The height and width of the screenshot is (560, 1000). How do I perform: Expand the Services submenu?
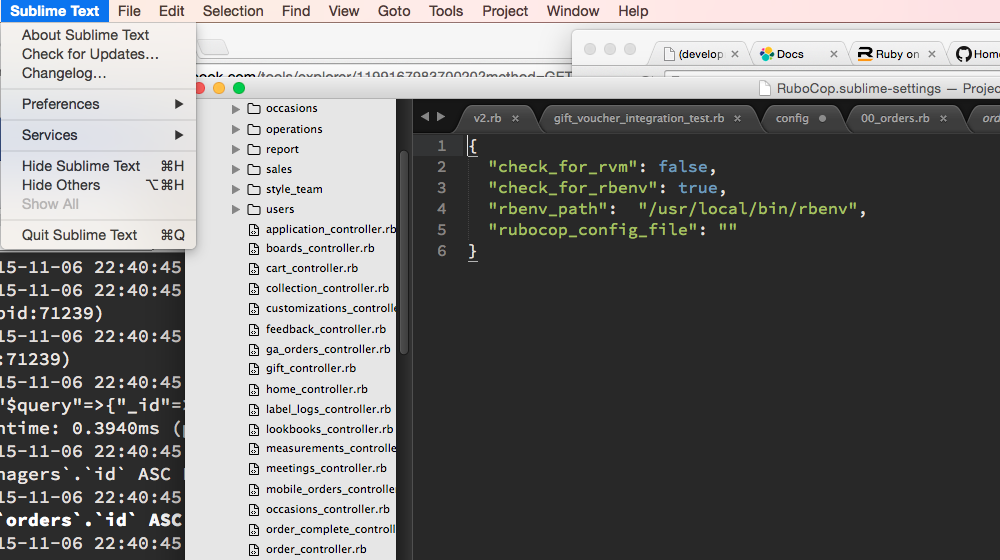[98, 135]
